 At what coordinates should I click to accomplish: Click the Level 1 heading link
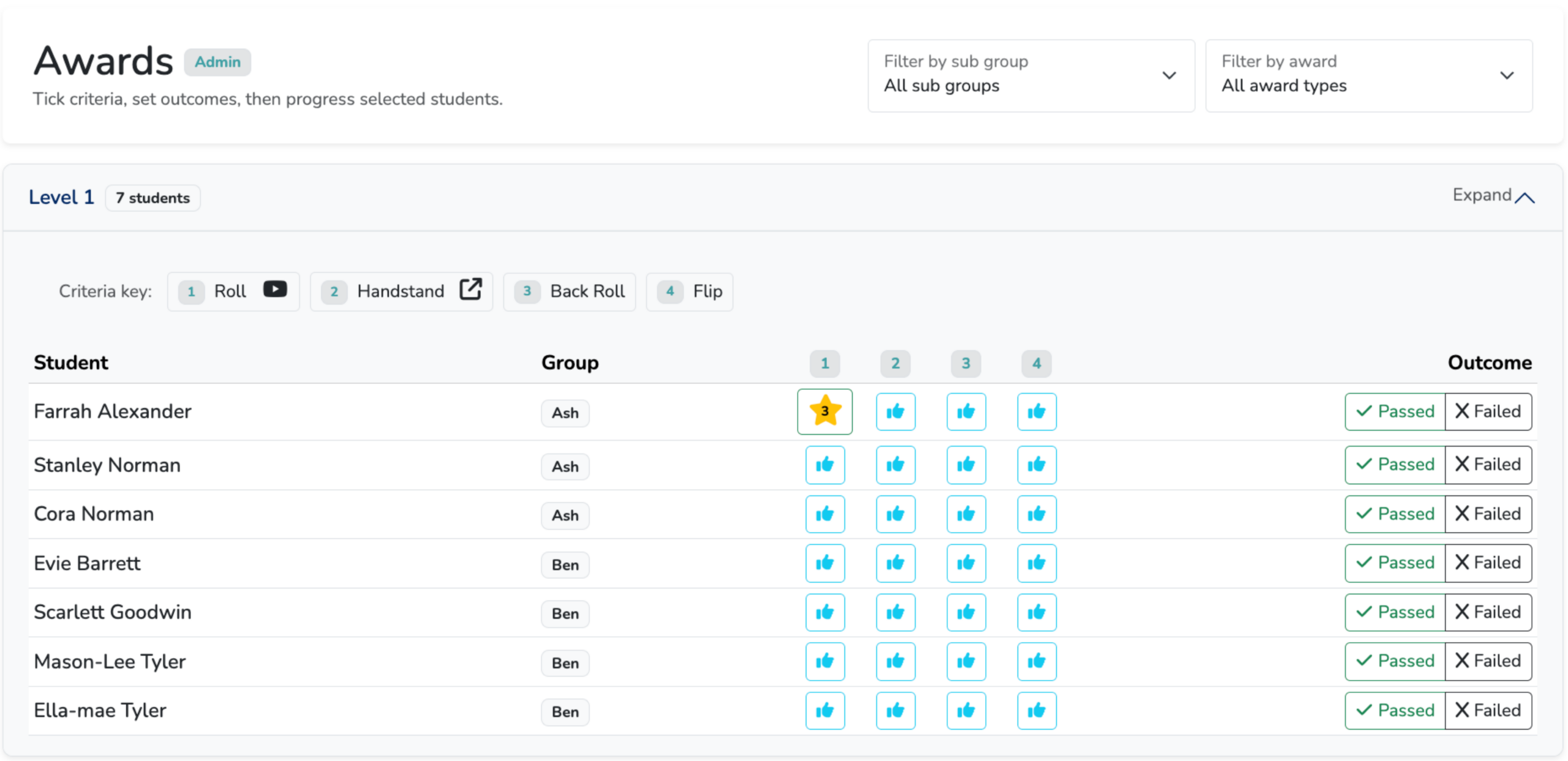tap(61, 197)
